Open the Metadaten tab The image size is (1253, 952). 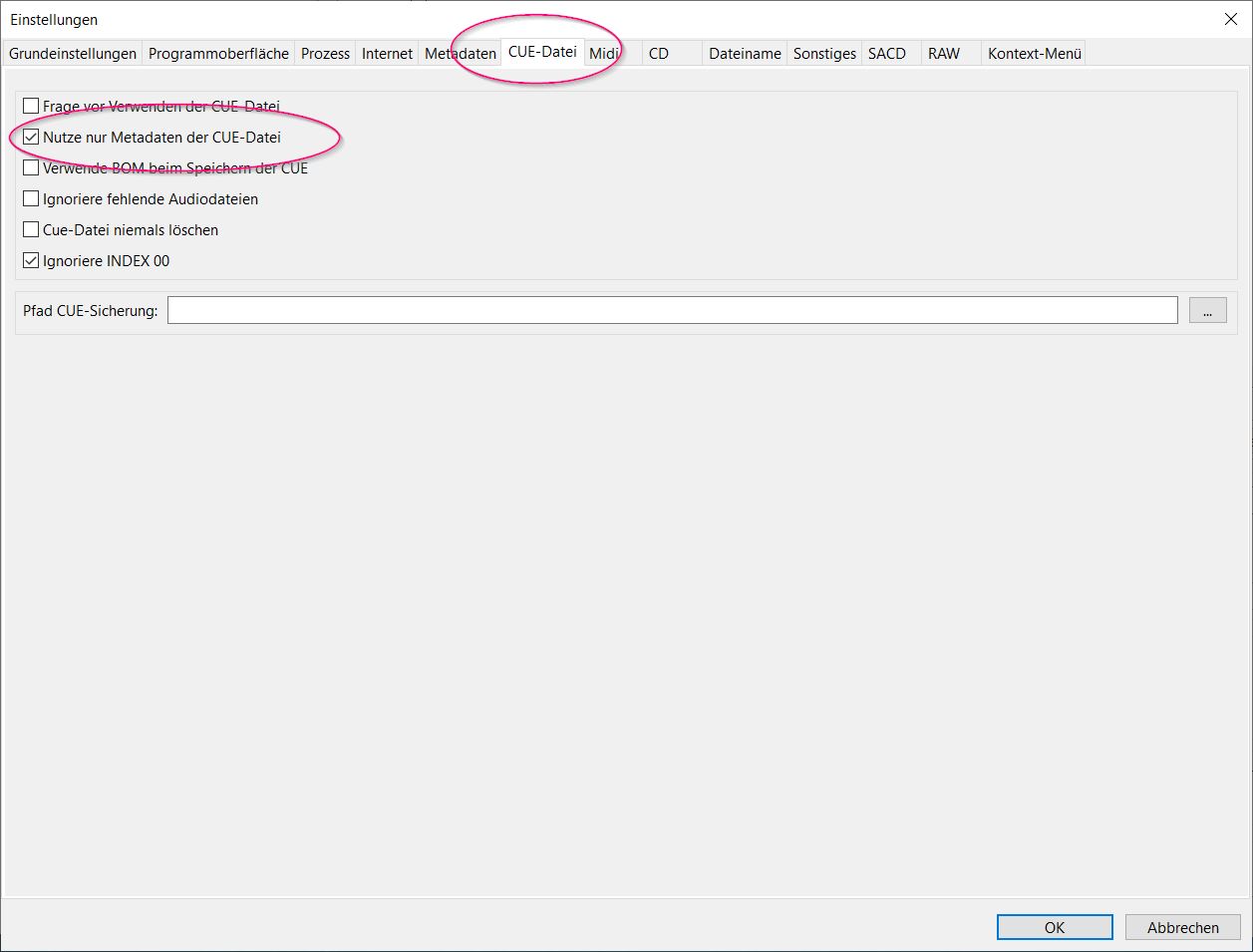coord(460,54)
